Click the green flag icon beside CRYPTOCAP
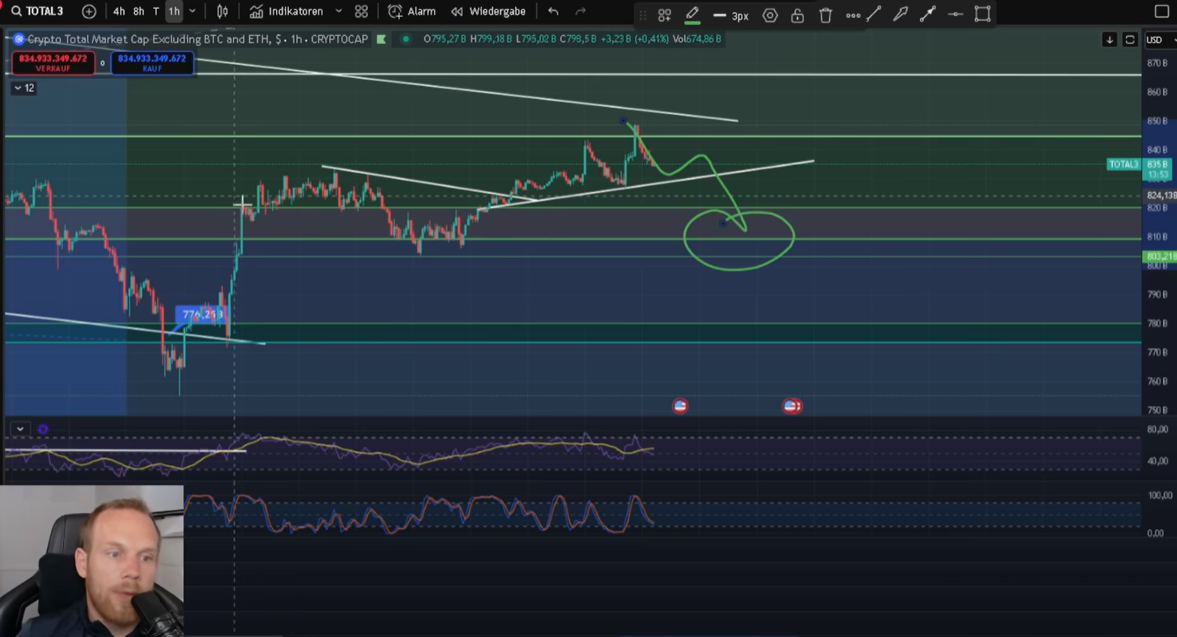Screen dimensions: 1177x637 tap(381, 39)
